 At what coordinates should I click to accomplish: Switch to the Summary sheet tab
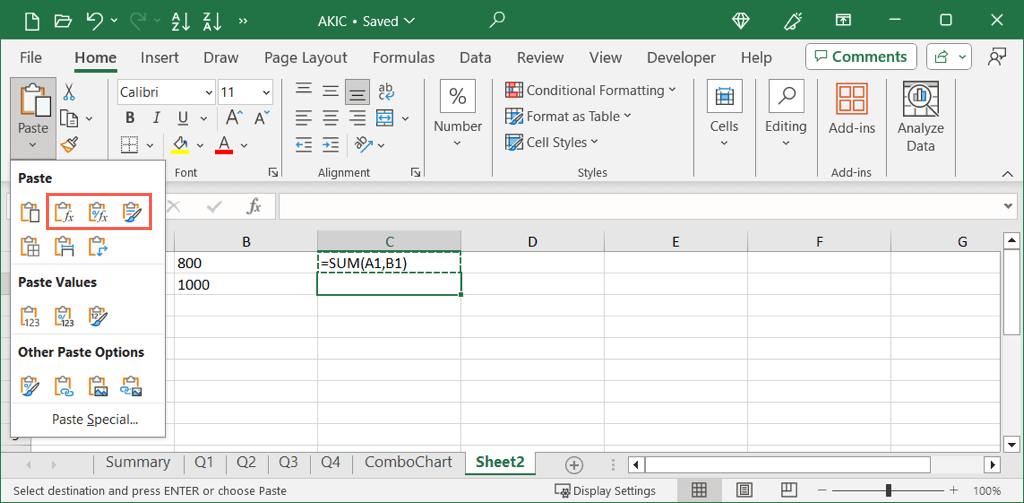(x=138, y=462)
